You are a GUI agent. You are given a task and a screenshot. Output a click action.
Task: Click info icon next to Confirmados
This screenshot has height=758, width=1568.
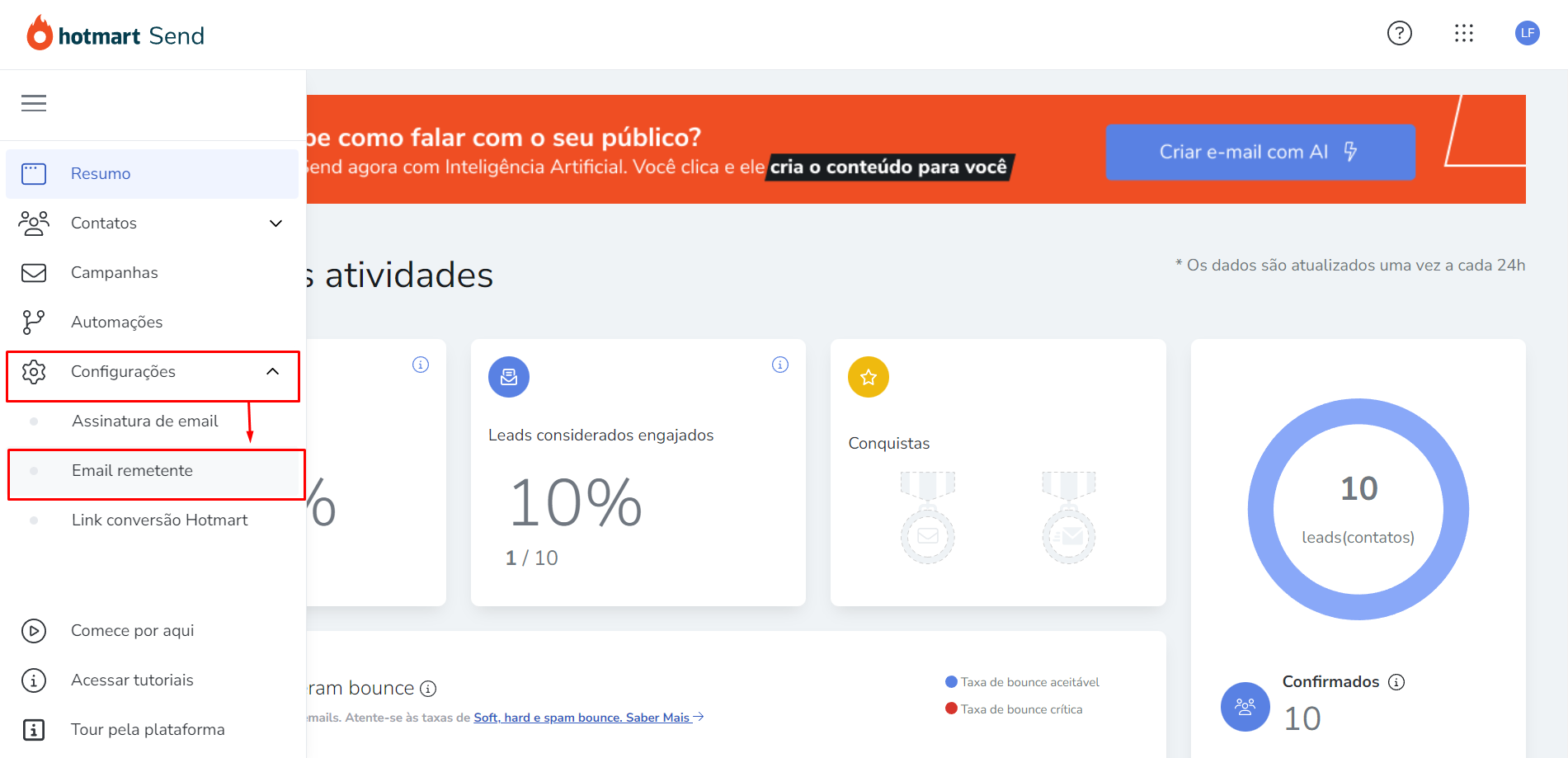(1396, 682)
